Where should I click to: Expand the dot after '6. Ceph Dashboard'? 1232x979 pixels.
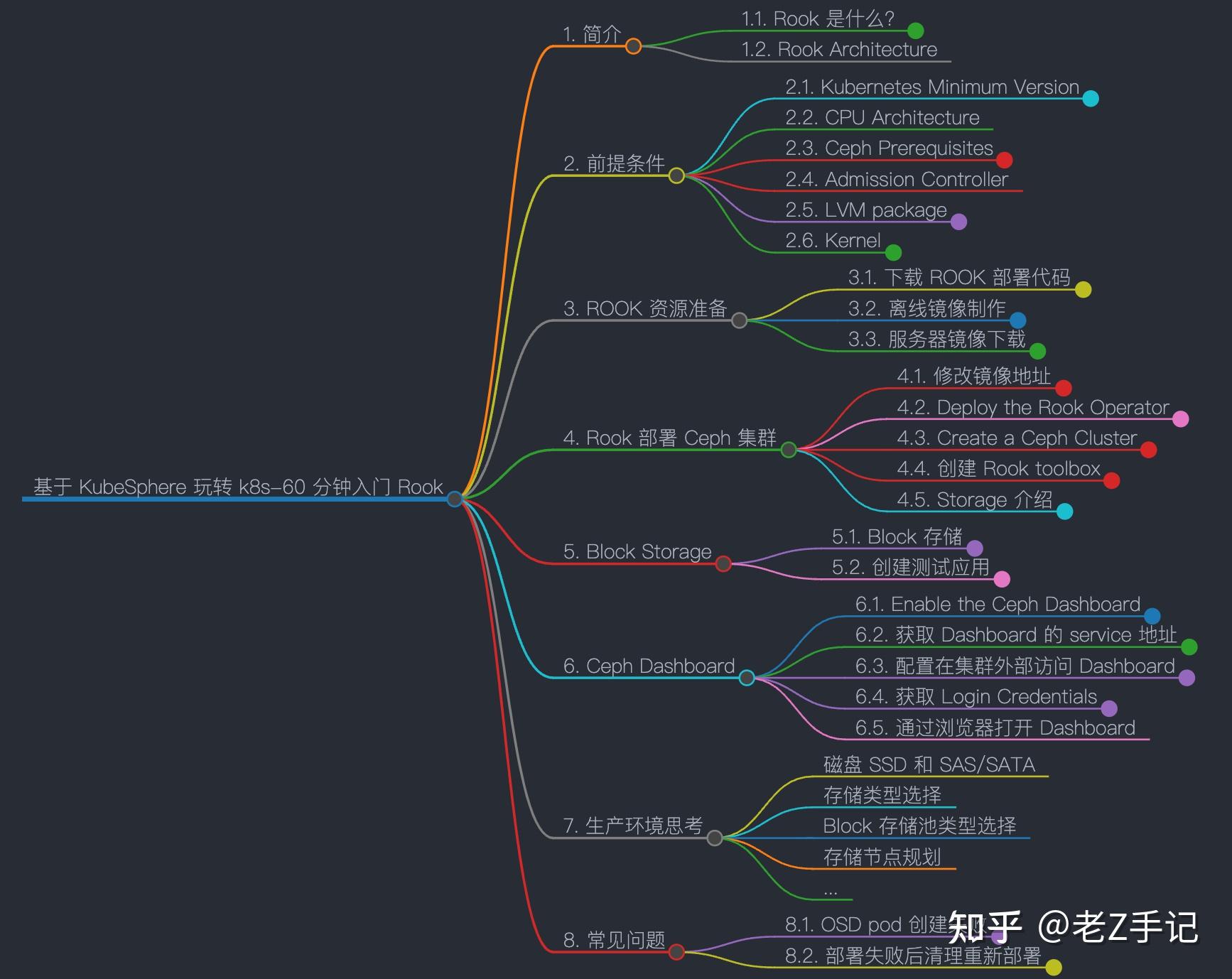pyautogui.click(x=747, y=677)
